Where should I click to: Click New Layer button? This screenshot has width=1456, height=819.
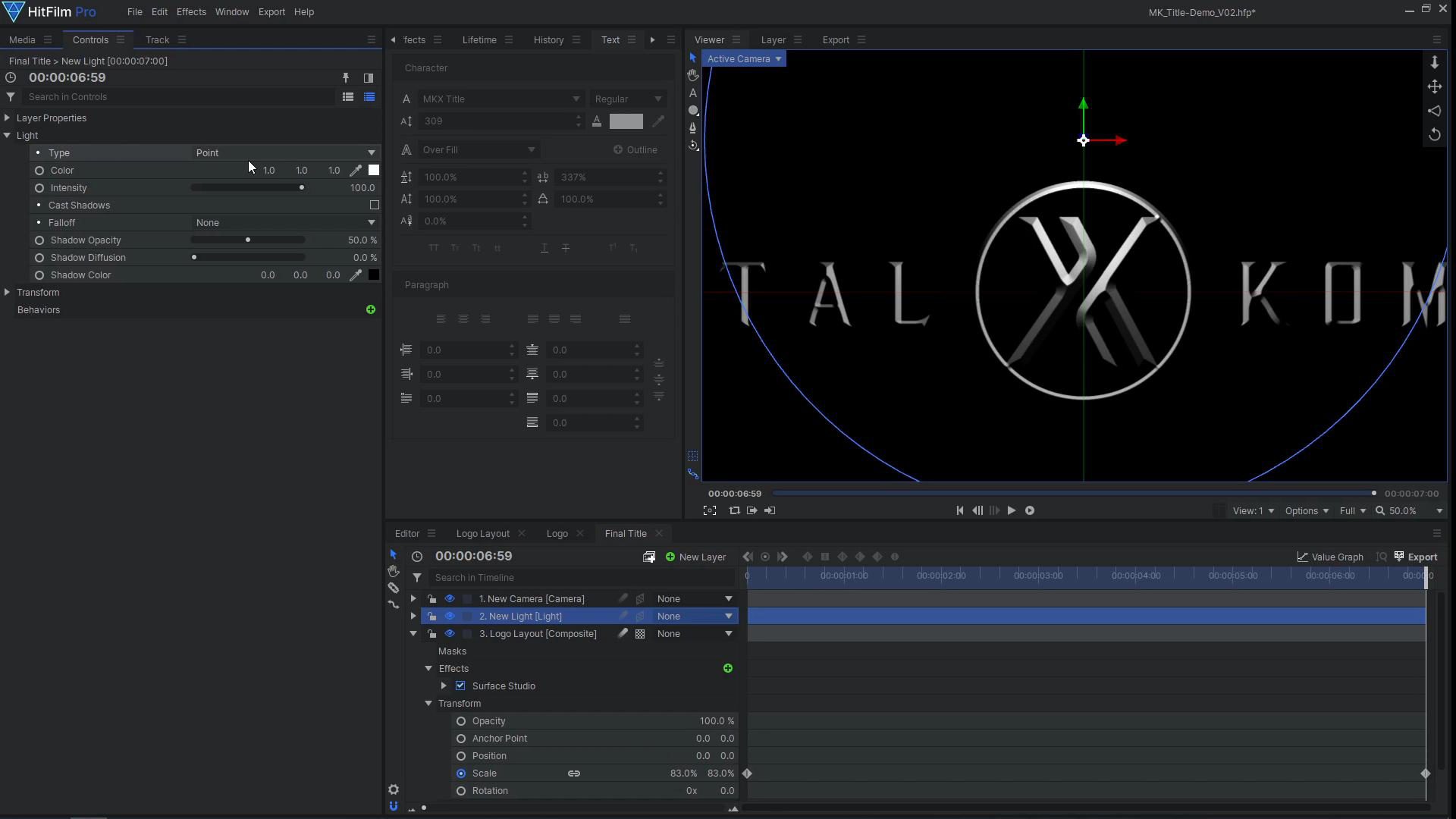point(695,557)
